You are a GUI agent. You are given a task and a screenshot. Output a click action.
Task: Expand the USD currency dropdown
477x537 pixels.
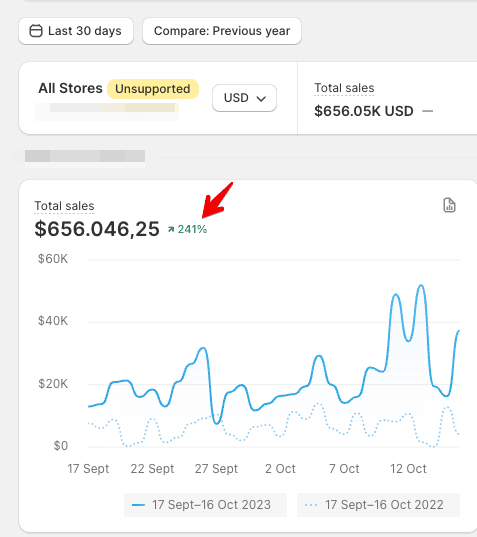(244, 98)
